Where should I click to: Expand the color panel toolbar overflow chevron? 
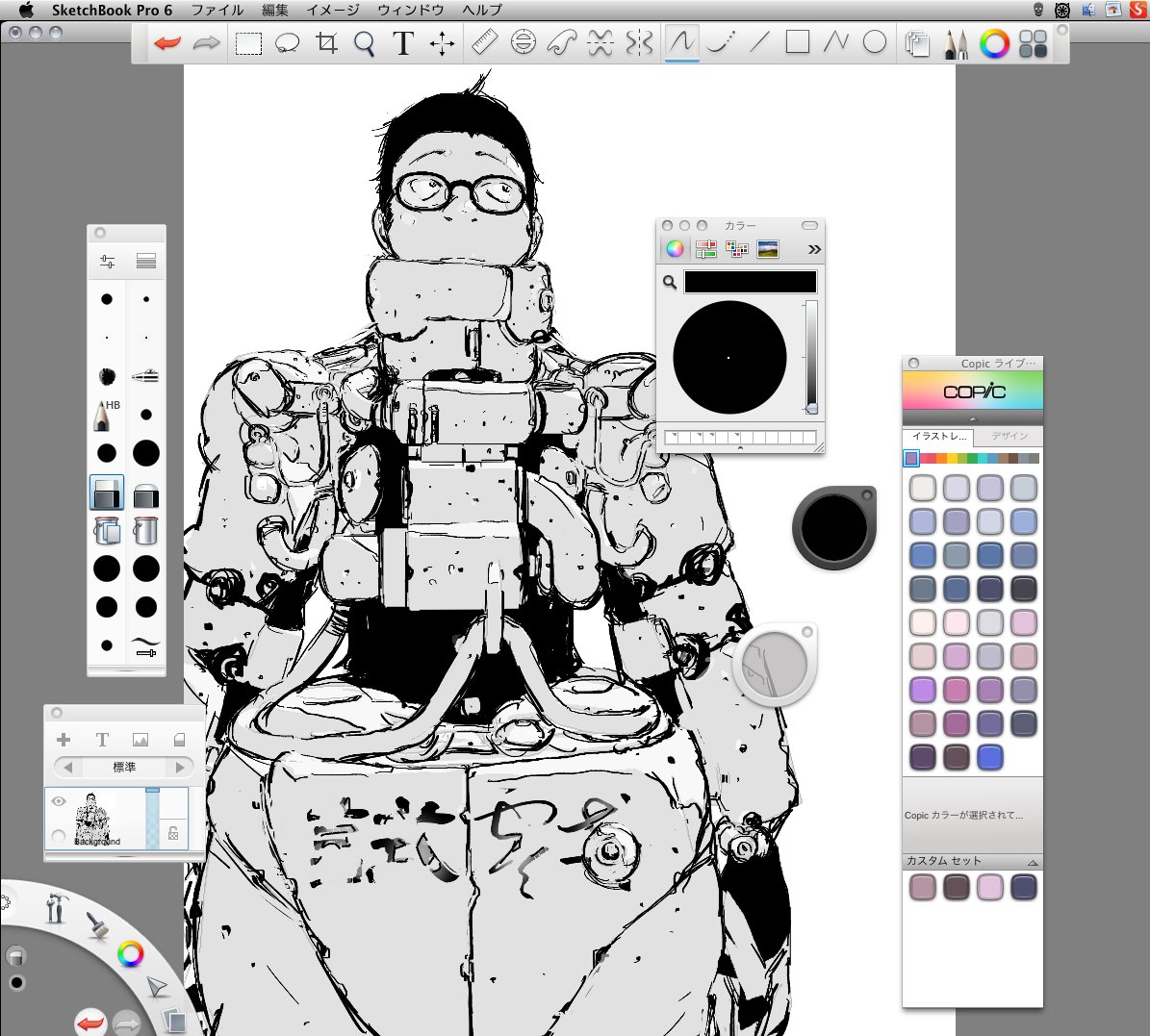[814, 250]
